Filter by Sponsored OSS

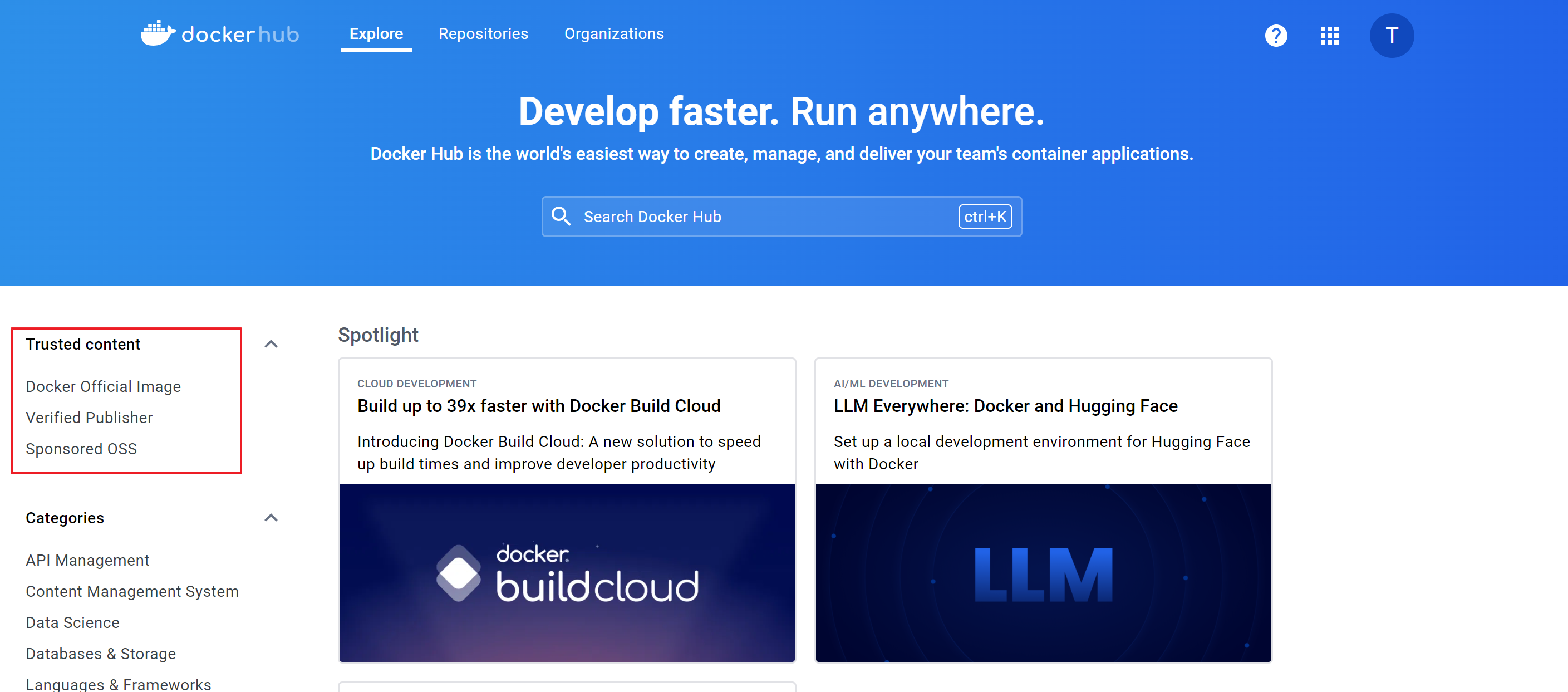[81, 449]
